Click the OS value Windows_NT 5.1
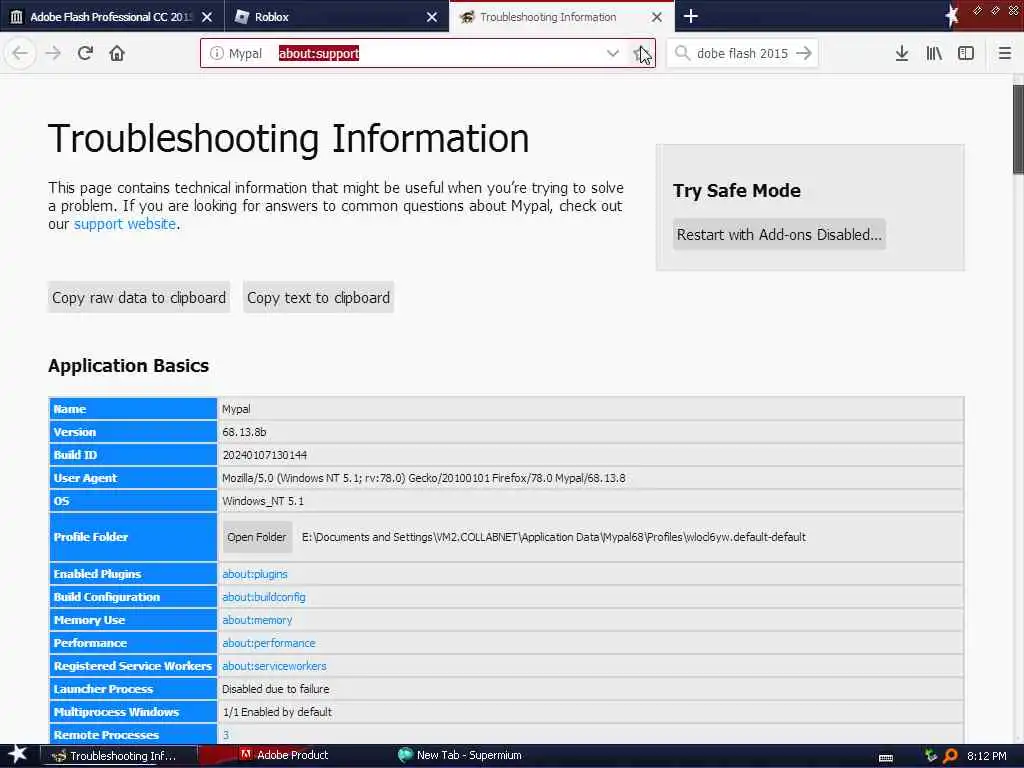The image size is (1024, 768). click(263, 501)
